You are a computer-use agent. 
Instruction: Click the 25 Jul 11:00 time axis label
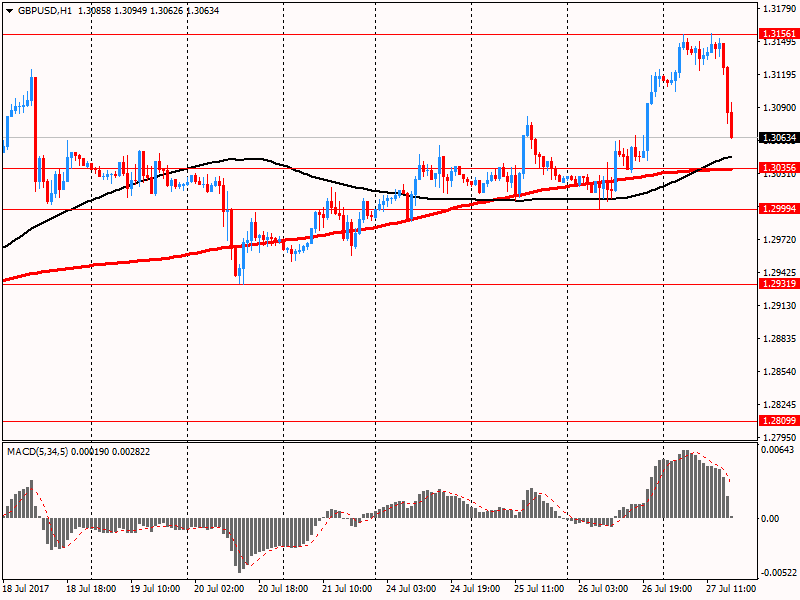(539, 589)
